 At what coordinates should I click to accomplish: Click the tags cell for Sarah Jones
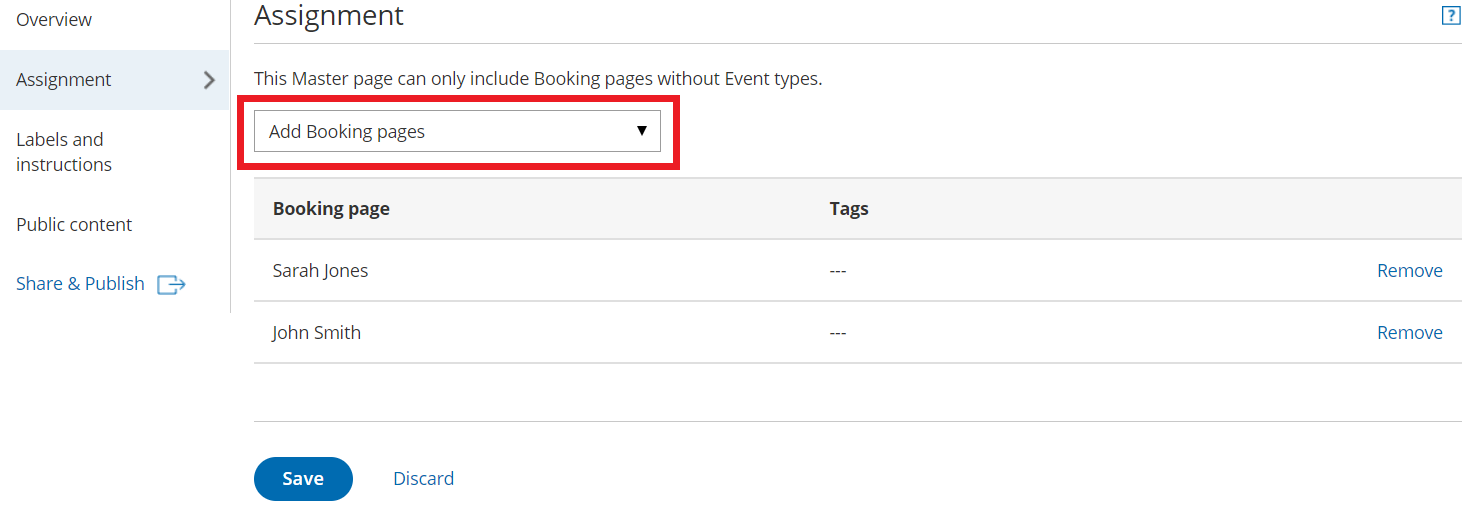(838, 271)
